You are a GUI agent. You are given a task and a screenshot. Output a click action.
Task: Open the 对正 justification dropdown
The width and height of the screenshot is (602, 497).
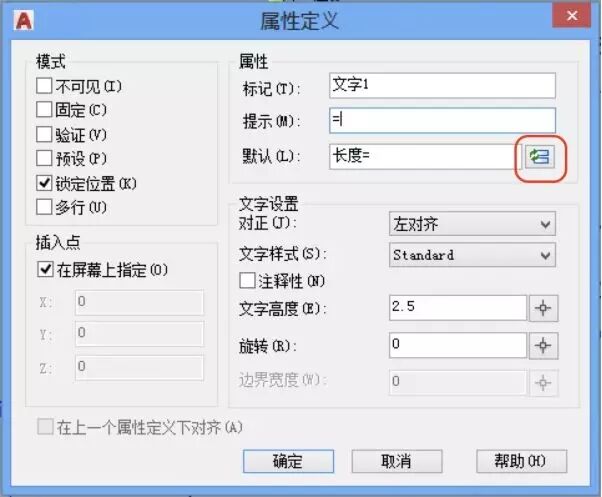(471, 224)
